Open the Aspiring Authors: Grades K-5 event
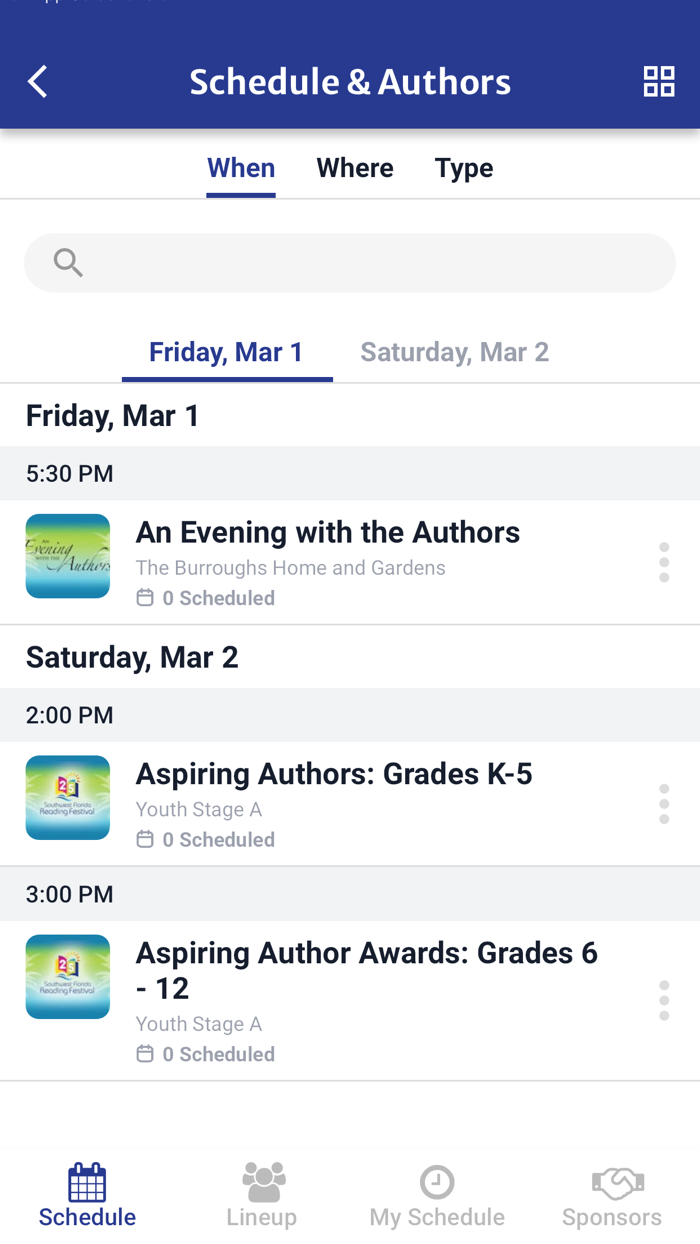This screenshot has height=1244, width=700. pyautogui.click(x=335, y=773)
